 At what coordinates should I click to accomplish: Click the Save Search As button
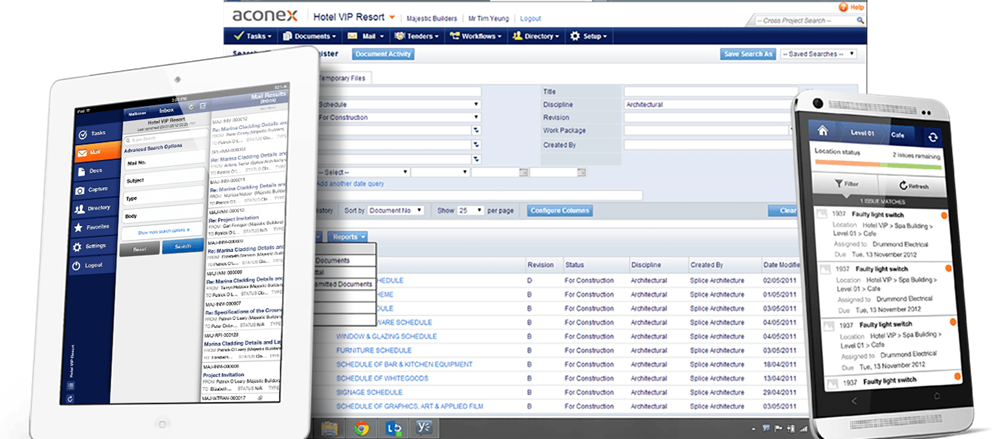pyautogui.click(x=748, y=54)
